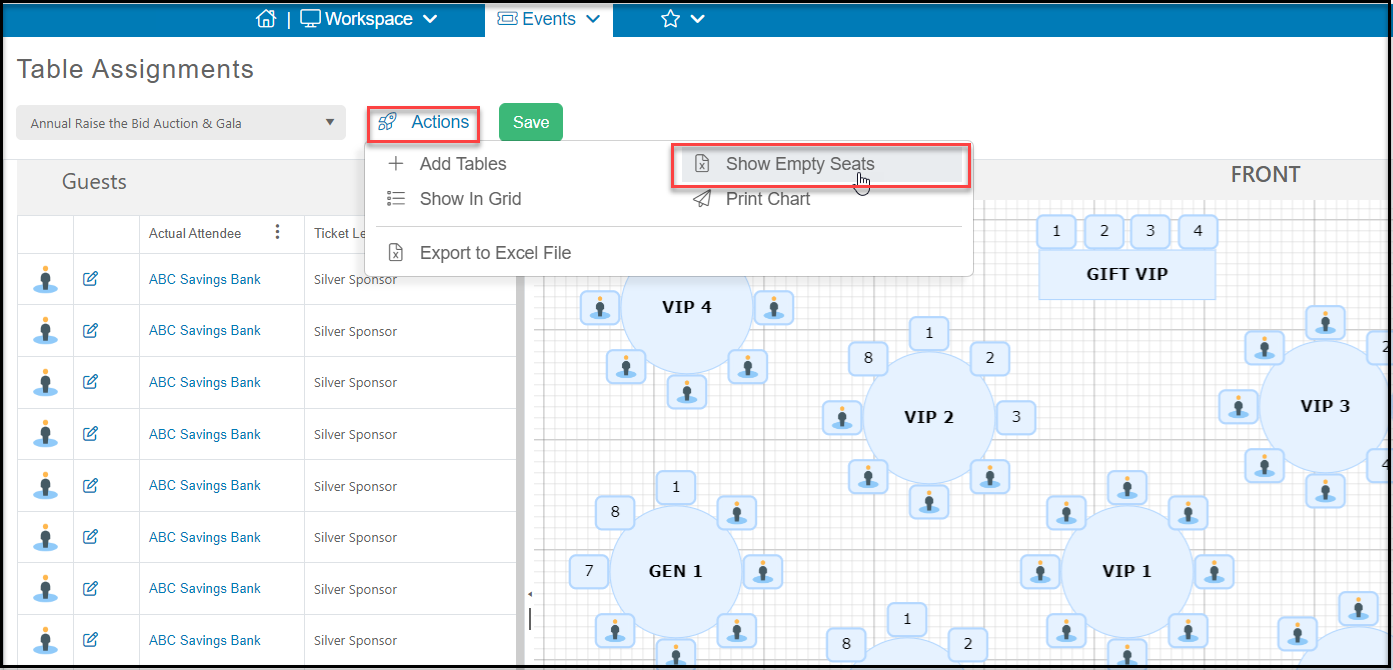Viewport: 1393px width, 670px height.
Task: Click the Actual Attendee column header
Action: tap(195, 233)
